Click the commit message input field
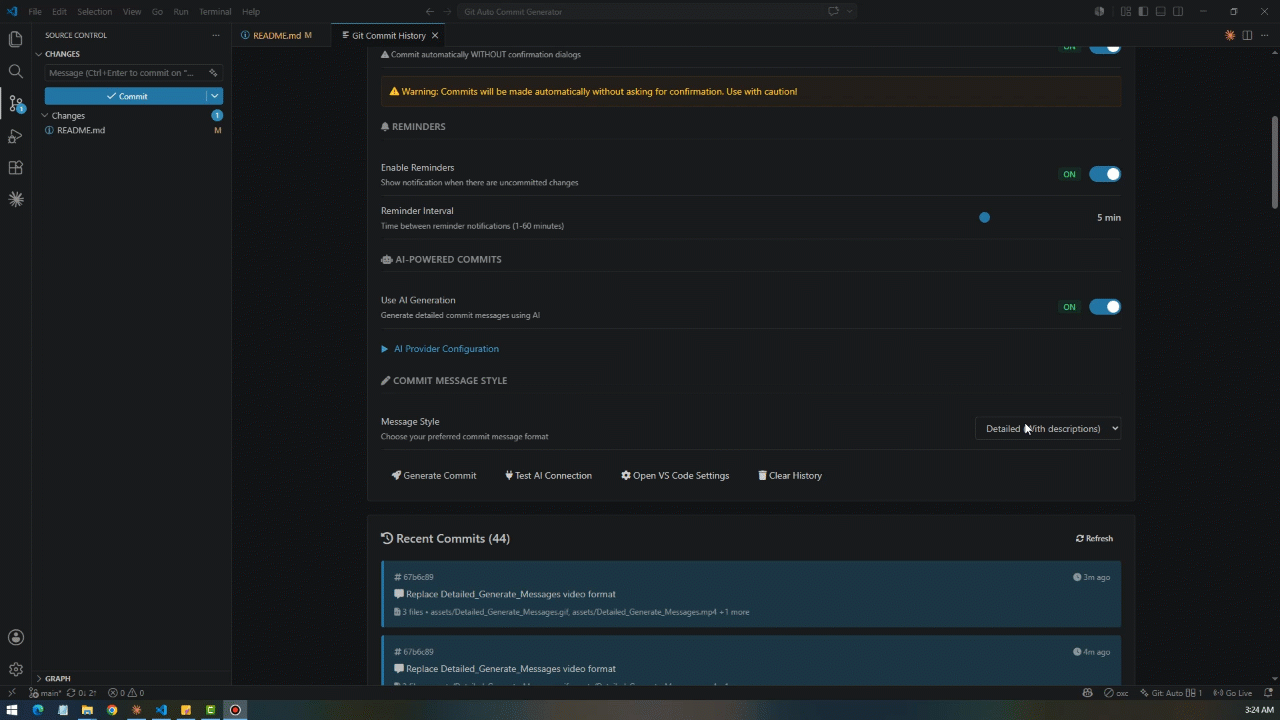The image size is (1280, 720). [126, 73]
